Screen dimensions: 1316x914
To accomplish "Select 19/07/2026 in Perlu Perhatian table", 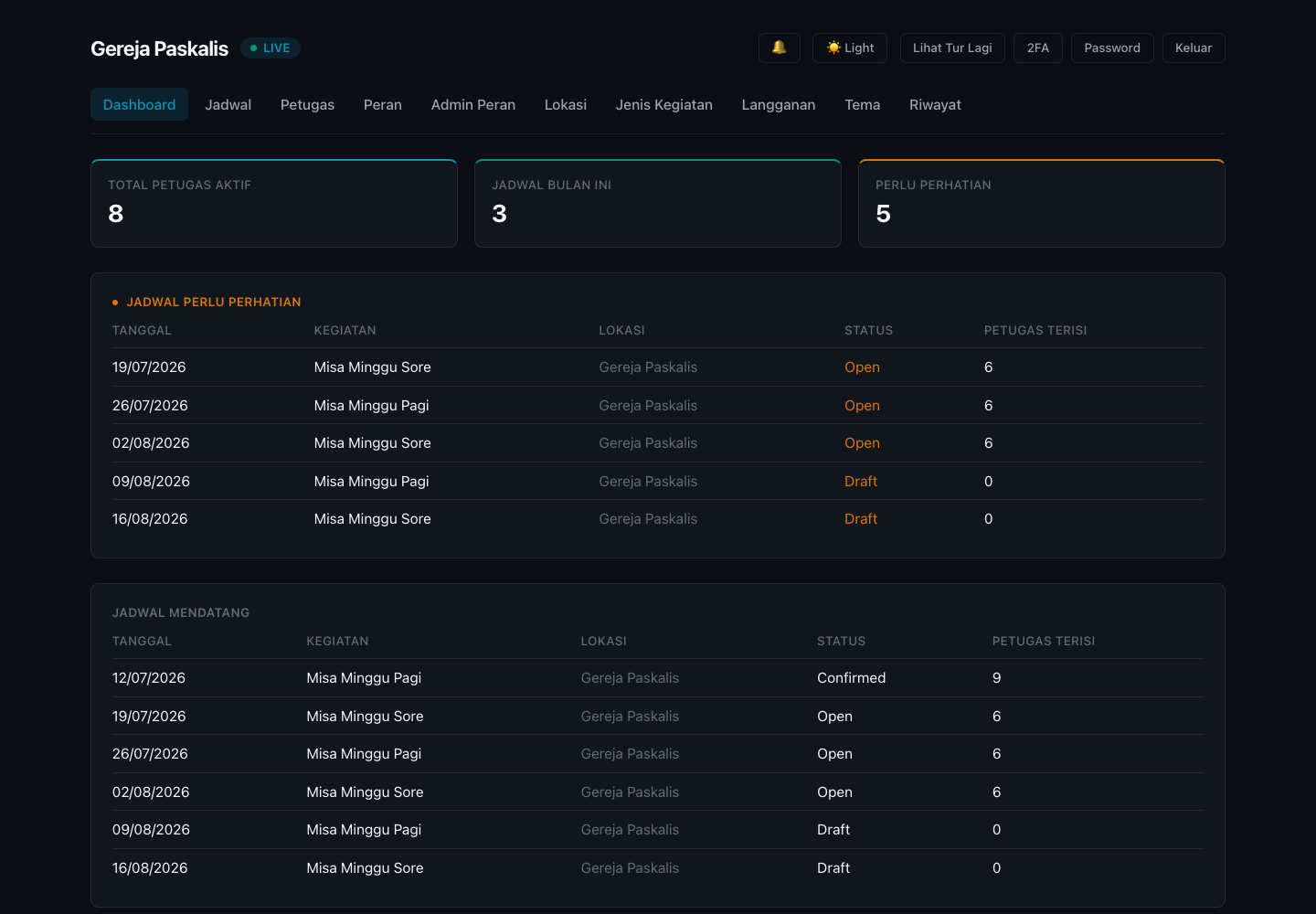I will [149, 367].
